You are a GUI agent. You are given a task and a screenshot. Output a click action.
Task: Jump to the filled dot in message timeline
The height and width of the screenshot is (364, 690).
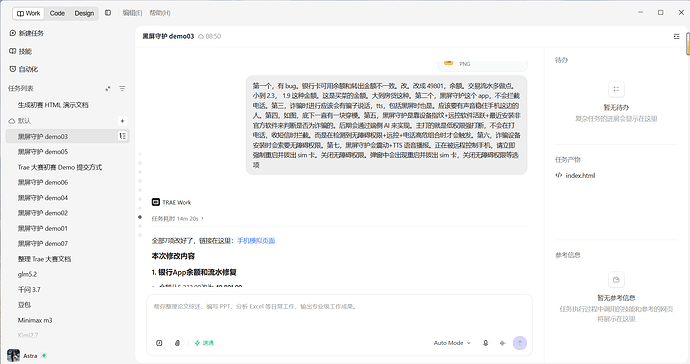[x=140, y=217]
